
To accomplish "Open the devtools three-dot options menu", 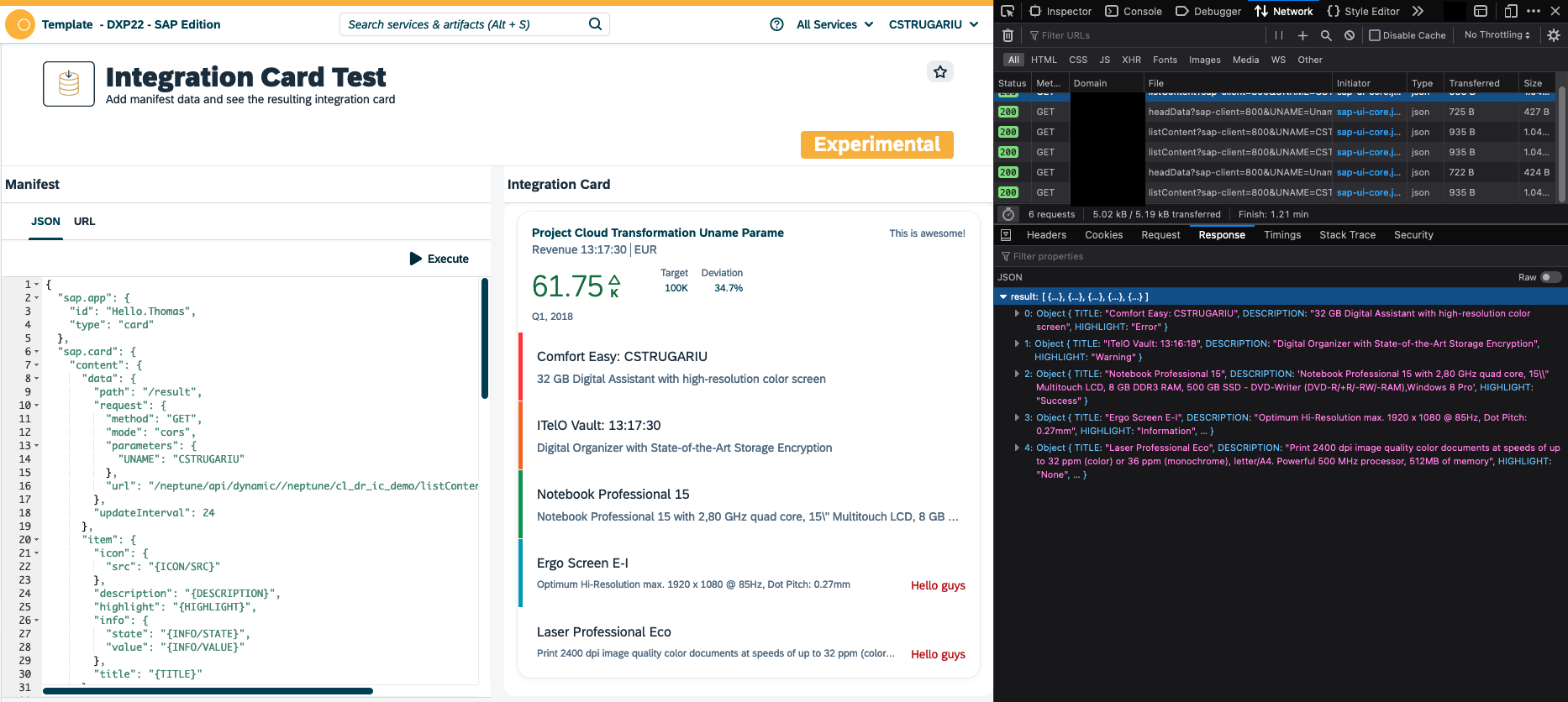I will [1534, 11].
